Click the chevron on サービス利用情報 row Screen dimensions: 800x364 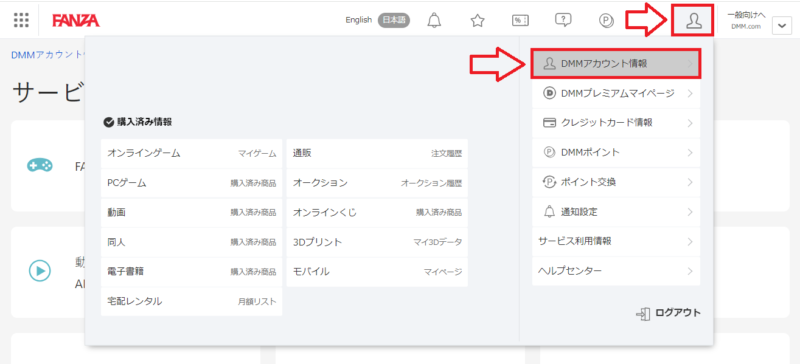(690, 241)
